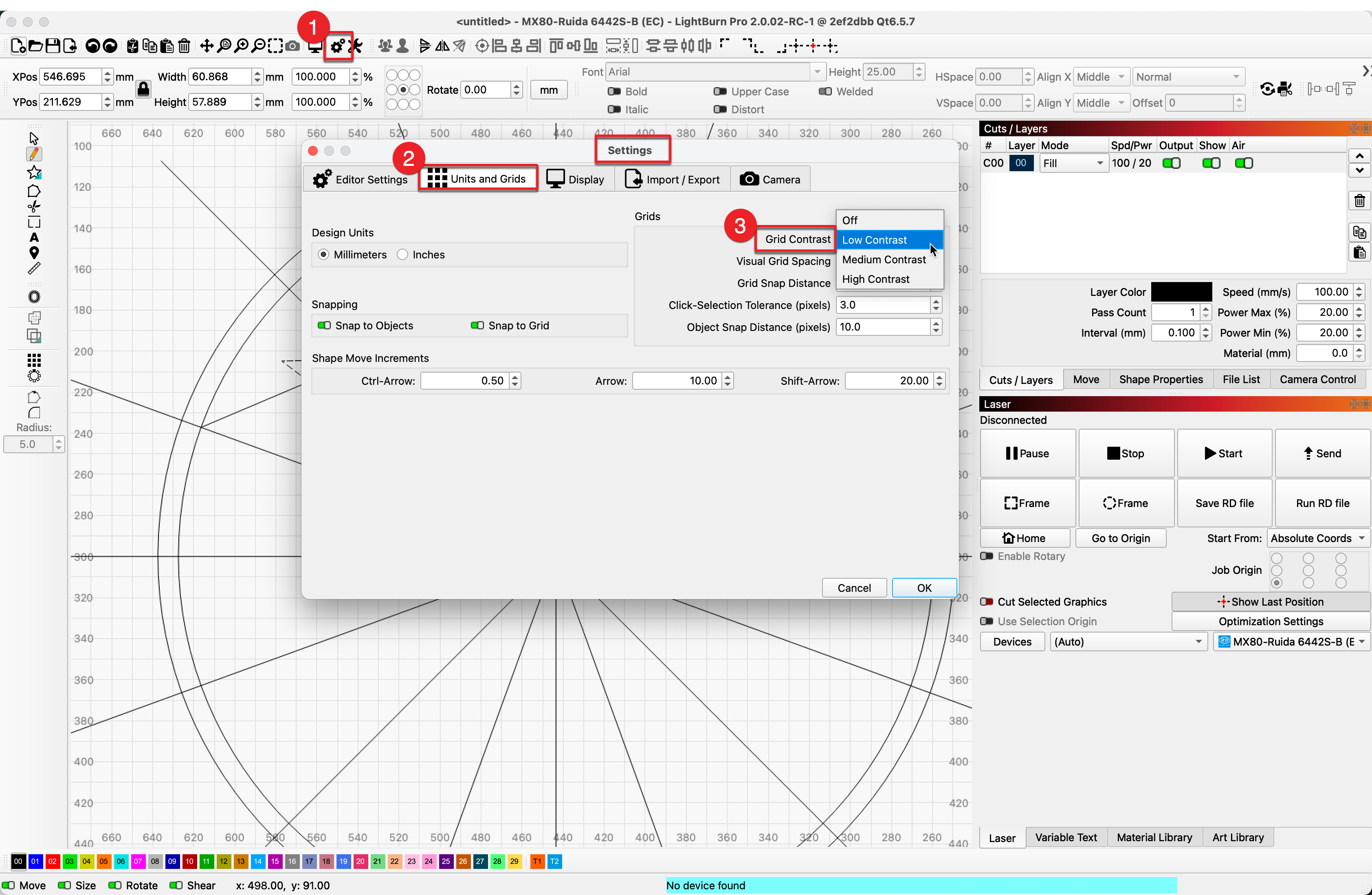This screenshot has height=895, width=1372.
Task: Select the Inches radio button
Action: [x=402, y=254]
